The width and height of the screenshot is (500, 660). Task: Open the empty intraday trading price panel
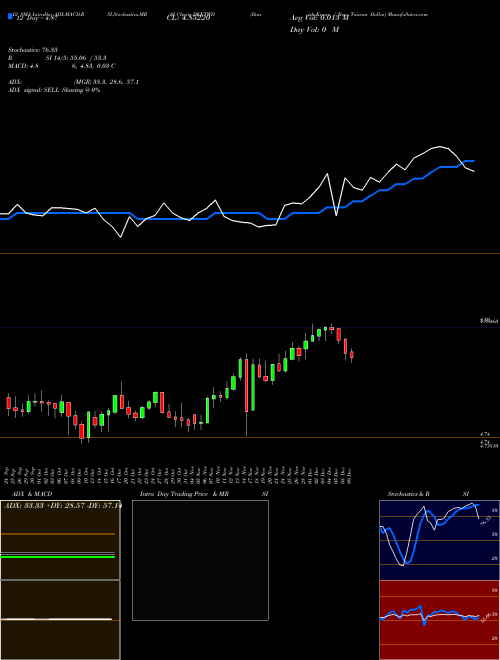[200, 560]
